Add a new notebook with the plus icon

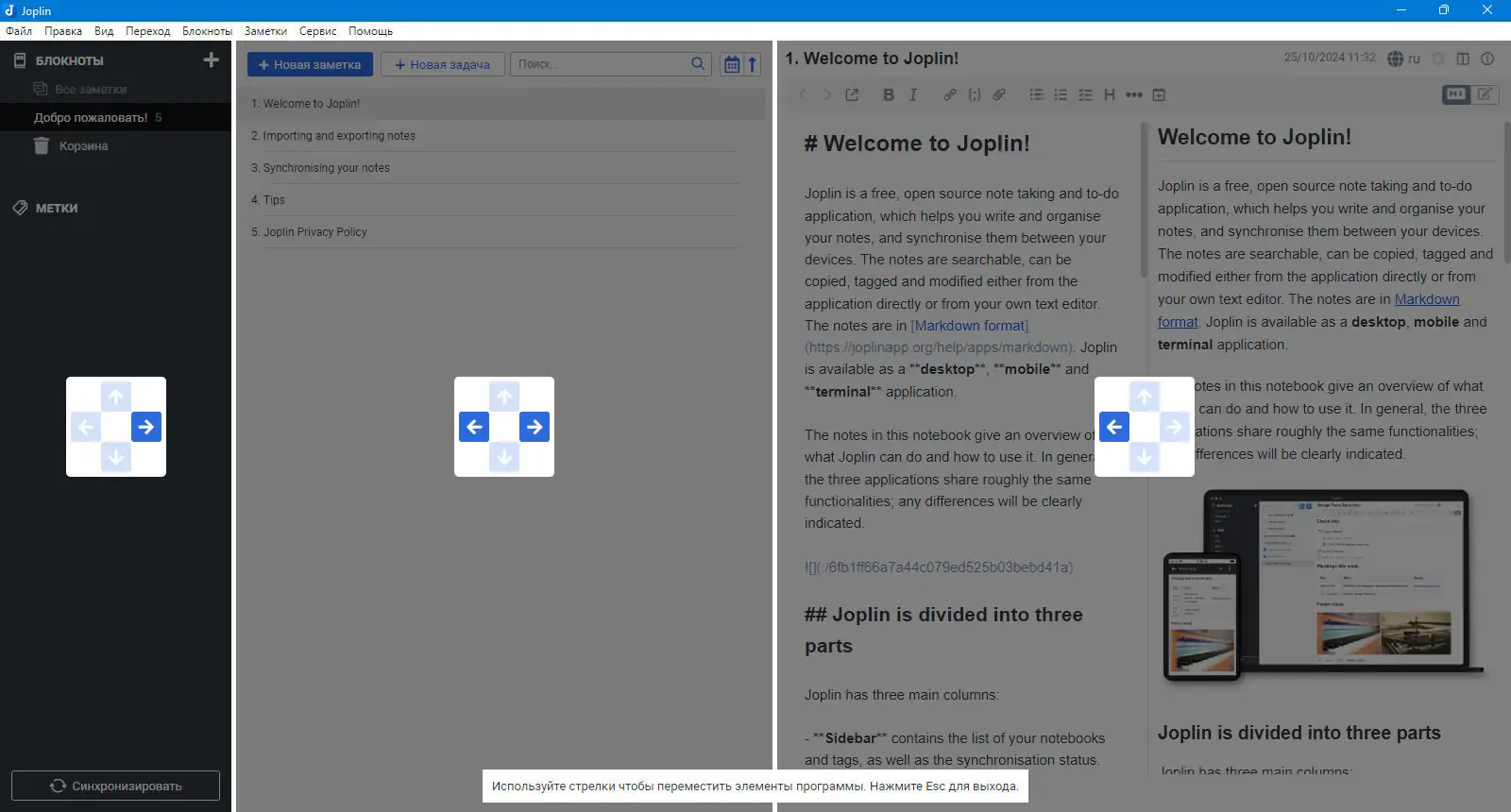tap(211, 59)
